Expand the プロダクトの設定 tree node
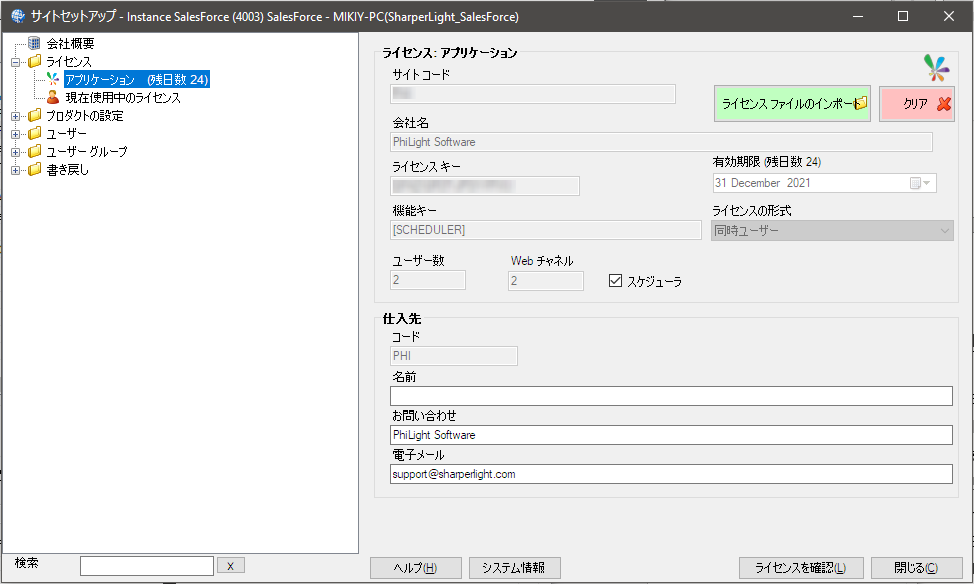Screen dimensions: 974x584 tap(16, 116)
